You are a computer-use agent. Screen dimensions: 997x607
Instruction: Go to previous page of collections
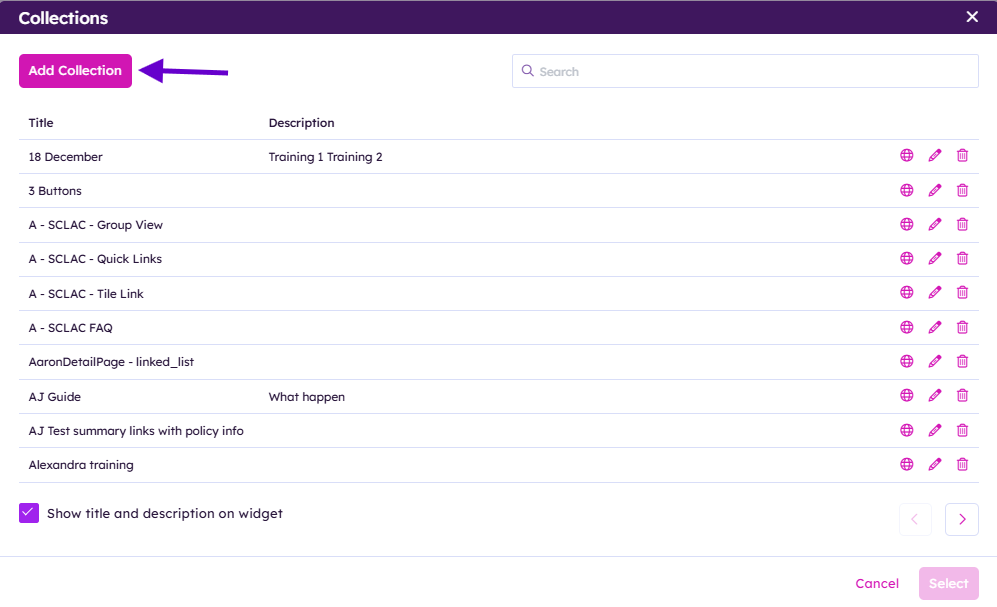pos(915,519)
